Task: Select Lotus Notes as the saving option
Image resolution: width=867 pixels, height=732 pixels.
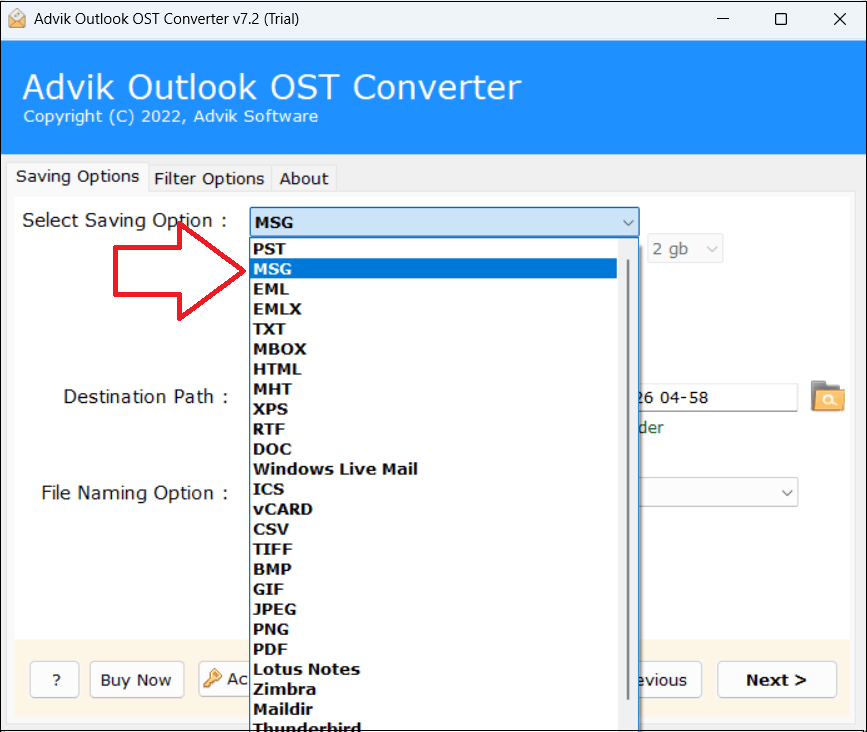Action: pyautogui.click(x=306, y=669)
